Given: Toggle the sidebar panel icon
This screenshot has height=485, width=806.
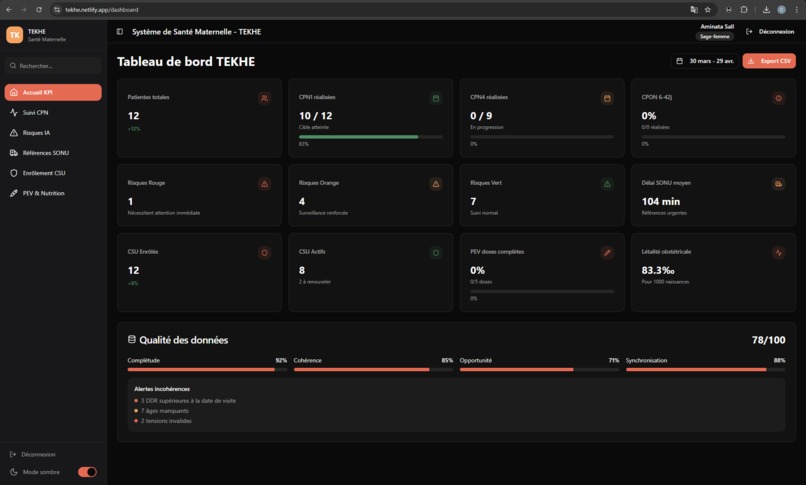Looking at the screenshot, I should pyautogui.click(x=120, y=32).
